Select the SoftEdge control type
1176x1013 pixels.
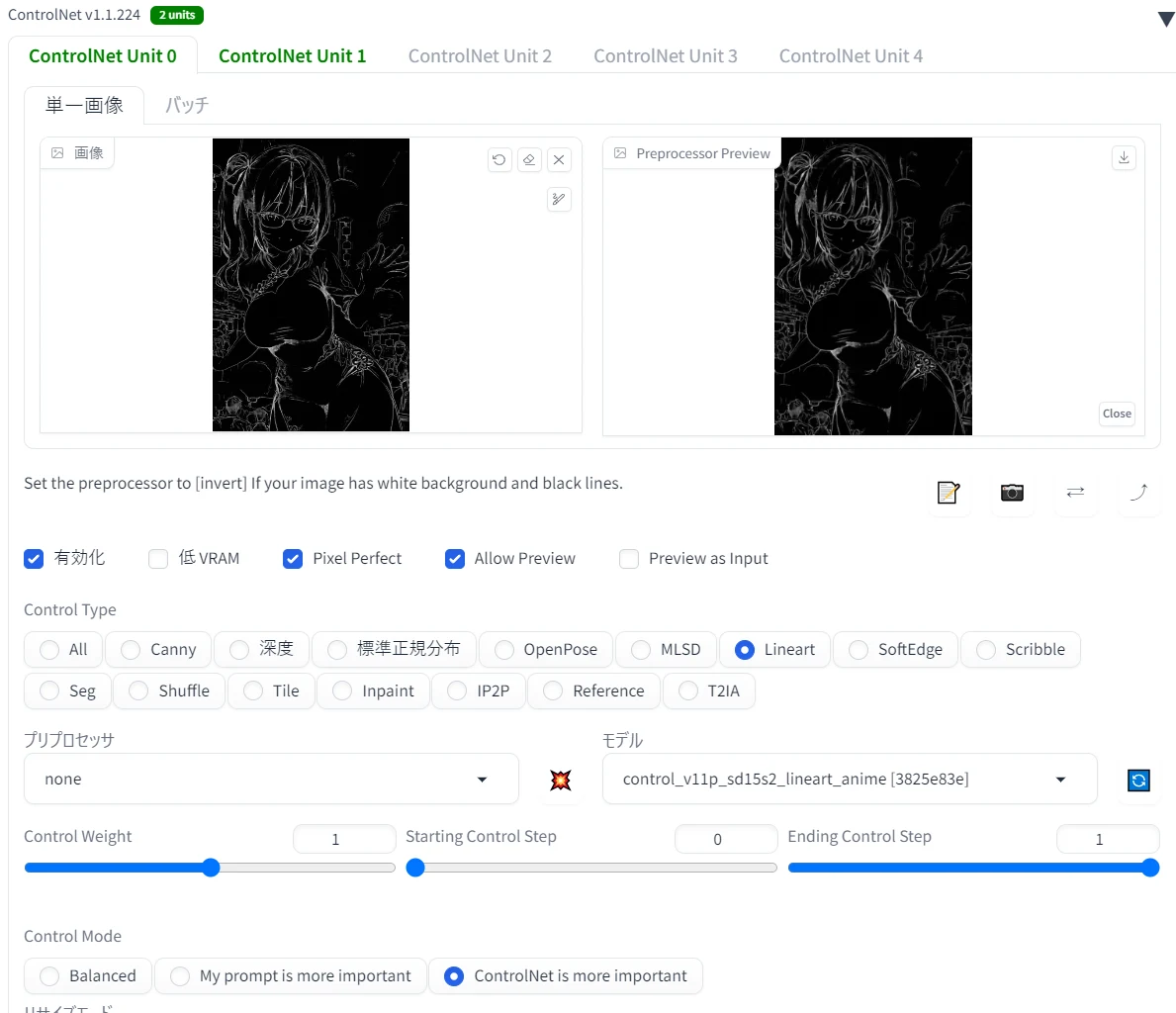(895, 650)
